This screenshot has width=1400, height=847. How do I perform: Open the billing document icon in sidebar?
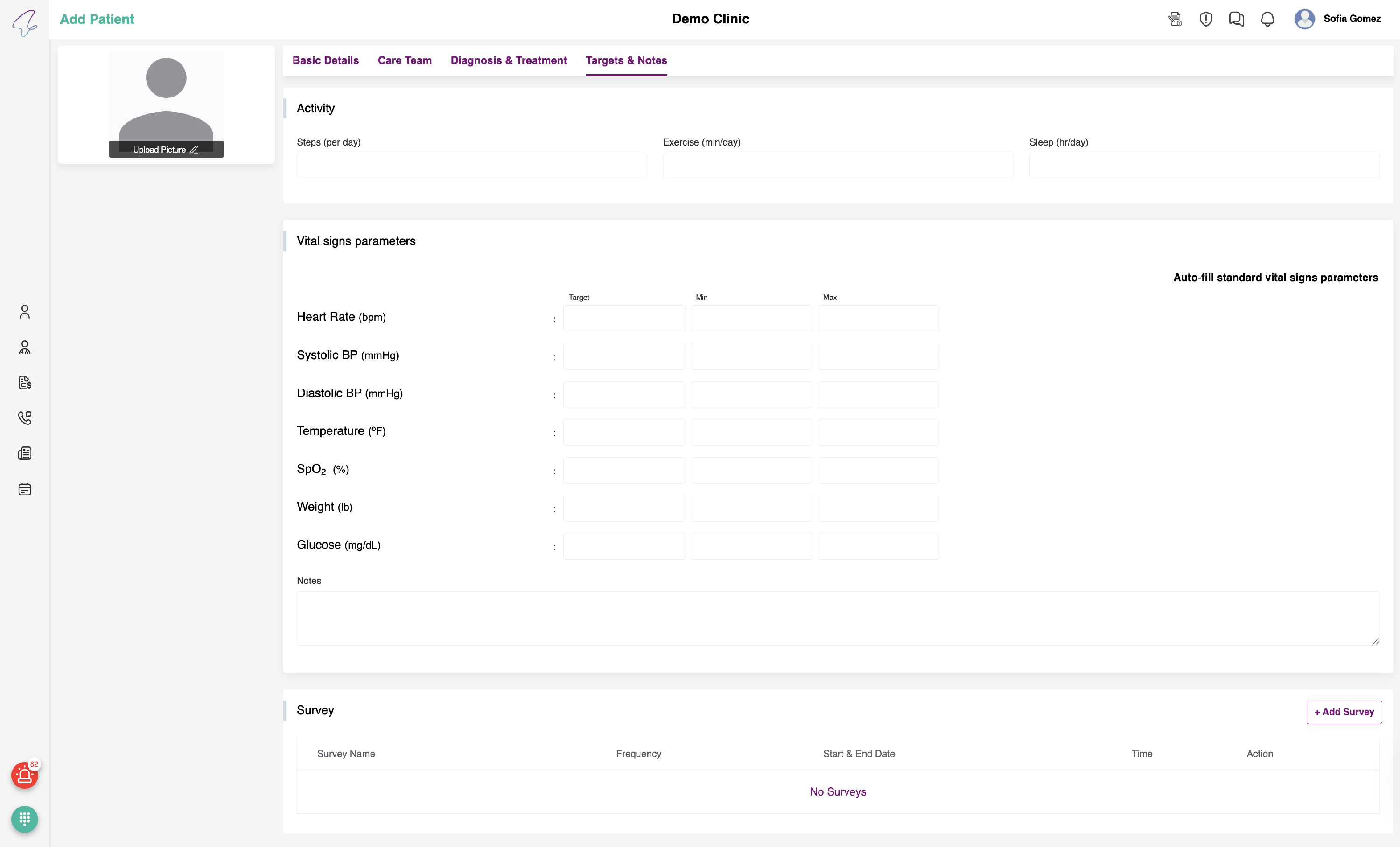(24, 382)
